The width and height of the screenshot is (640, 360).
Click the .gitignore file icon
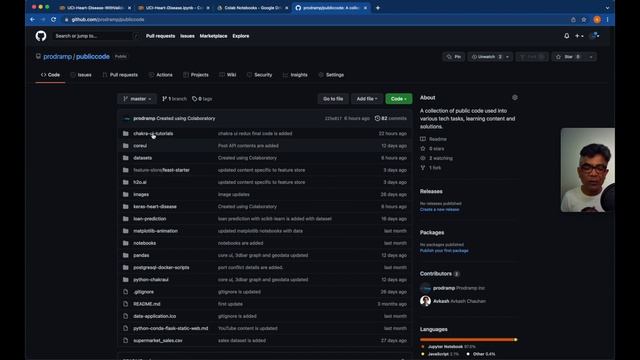coord(126,292)
